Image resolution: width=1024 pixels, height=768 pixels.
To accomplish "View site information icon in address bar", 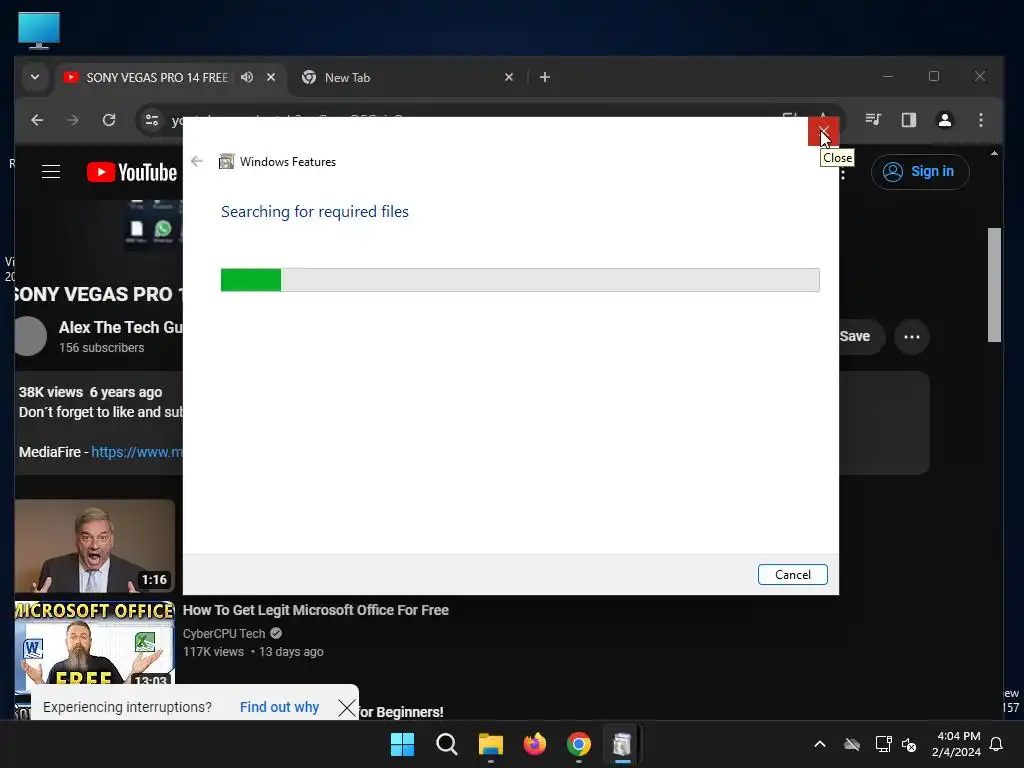I will tap(152, 120).
